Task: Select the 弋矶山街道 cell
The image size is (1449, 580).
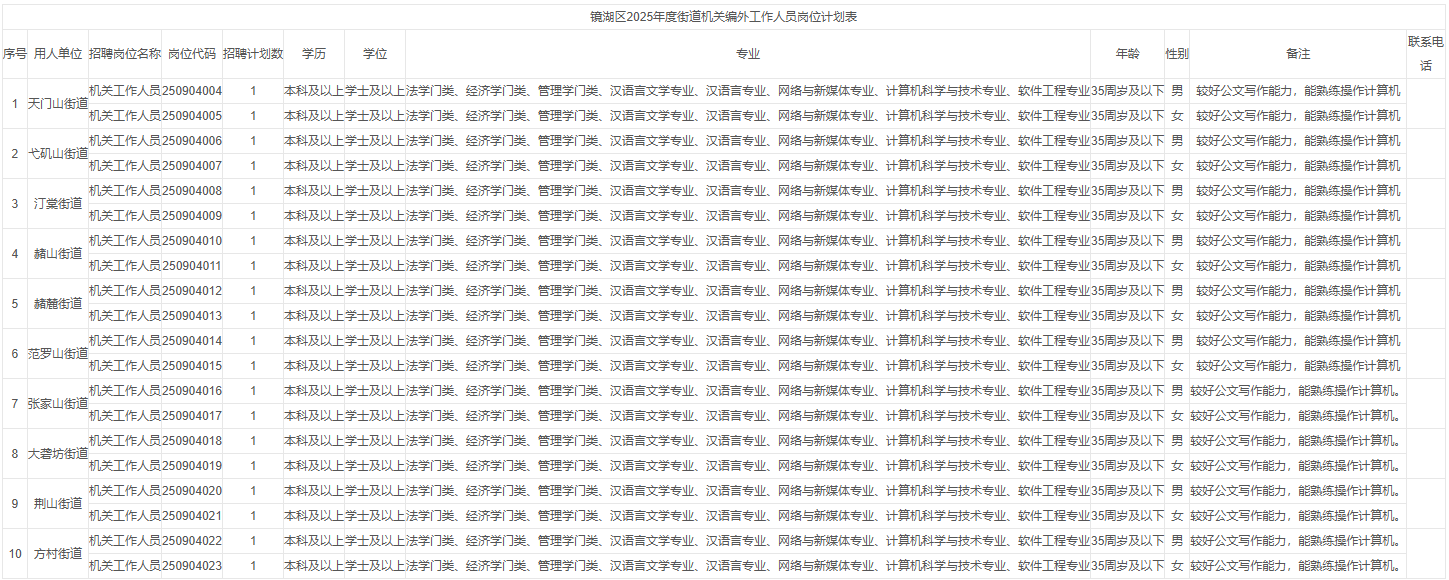Action: (x=58, y=153)
